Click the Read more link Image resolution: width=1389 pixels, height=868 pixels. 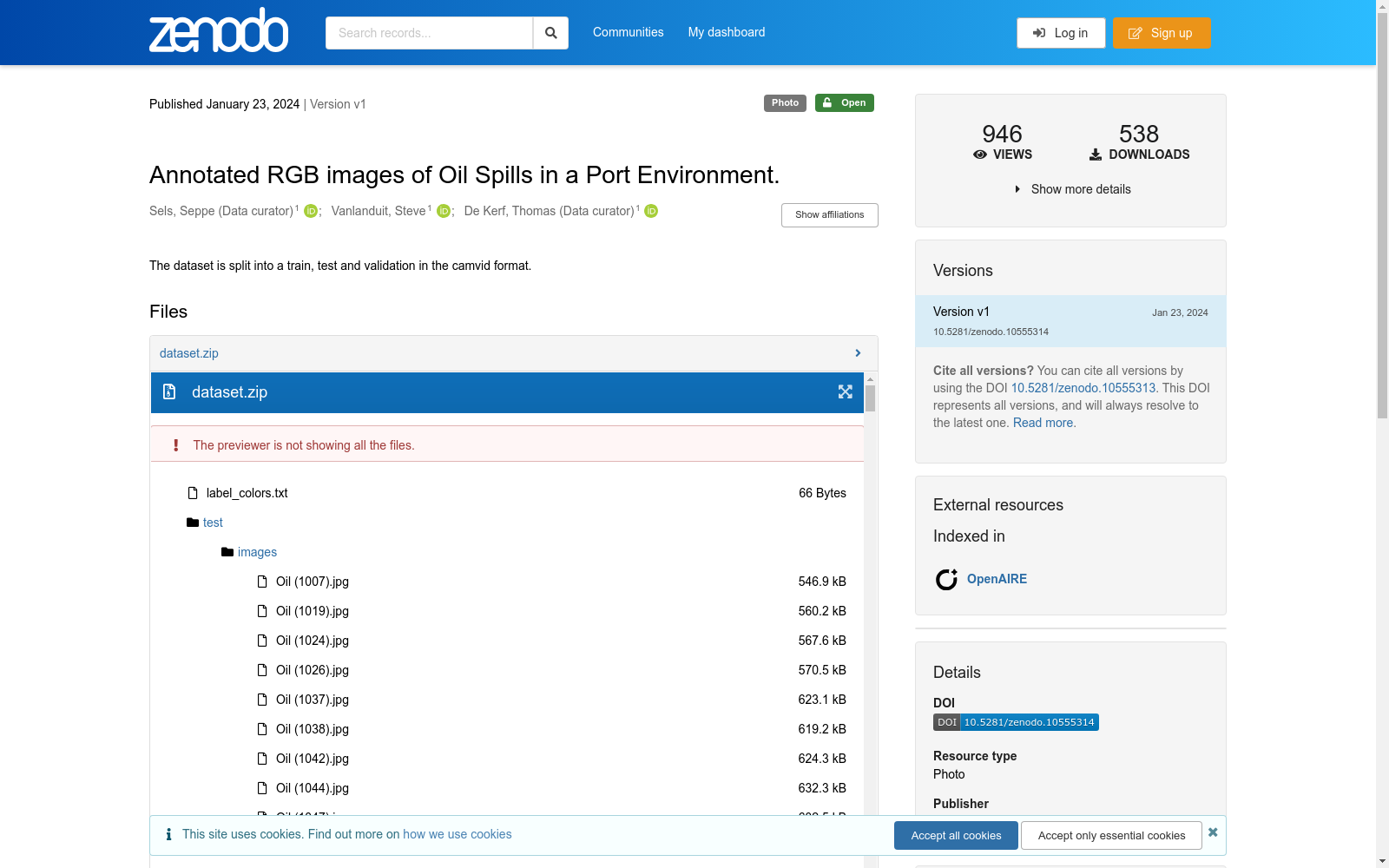point(1043,423)
